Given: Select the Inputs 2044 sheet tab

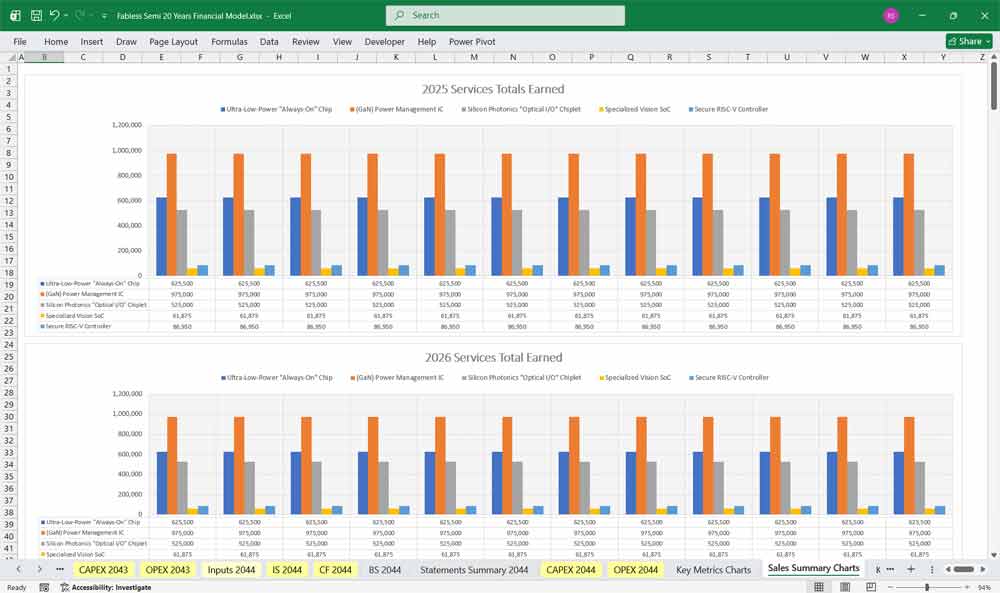Looking at the screenshot, I should point(231,569).
